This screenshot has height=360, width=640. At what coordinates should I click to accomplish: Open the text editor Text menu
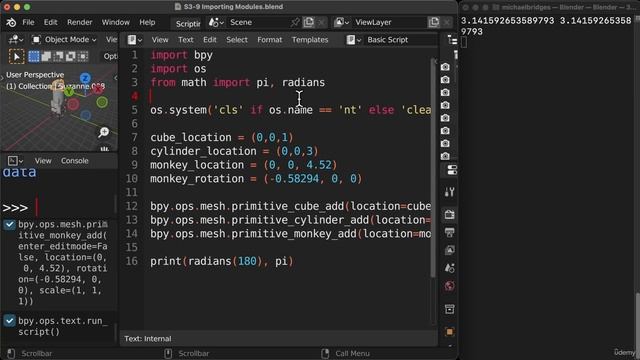click(x=186, y=40)
